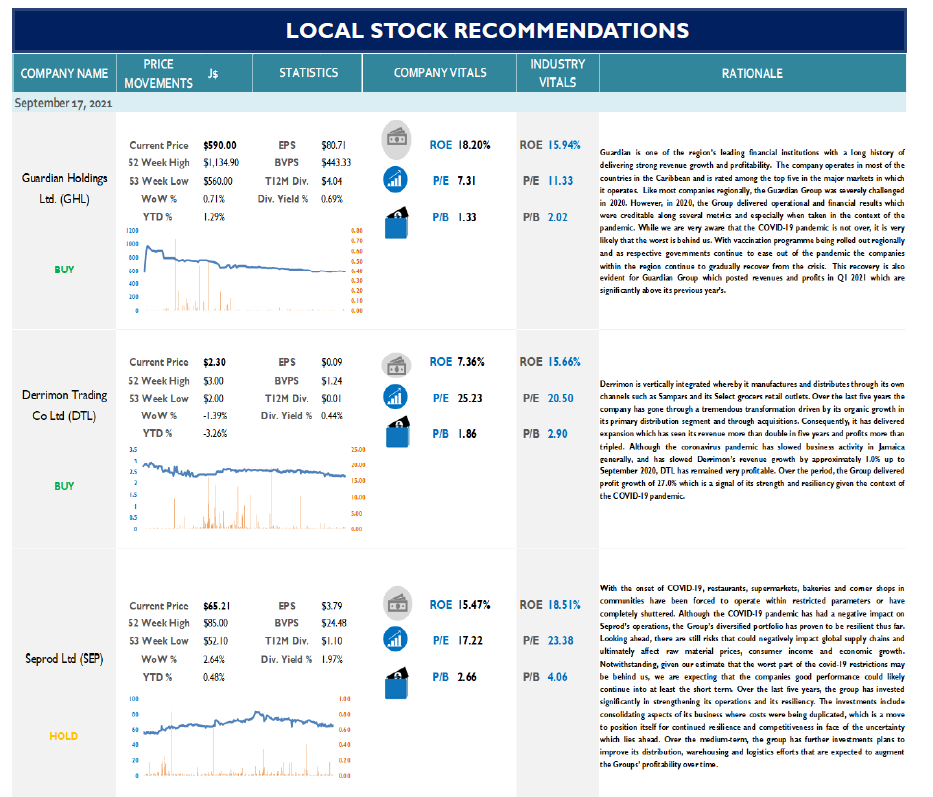Click Guardian Holdings ROE money icon

point(396,139)
